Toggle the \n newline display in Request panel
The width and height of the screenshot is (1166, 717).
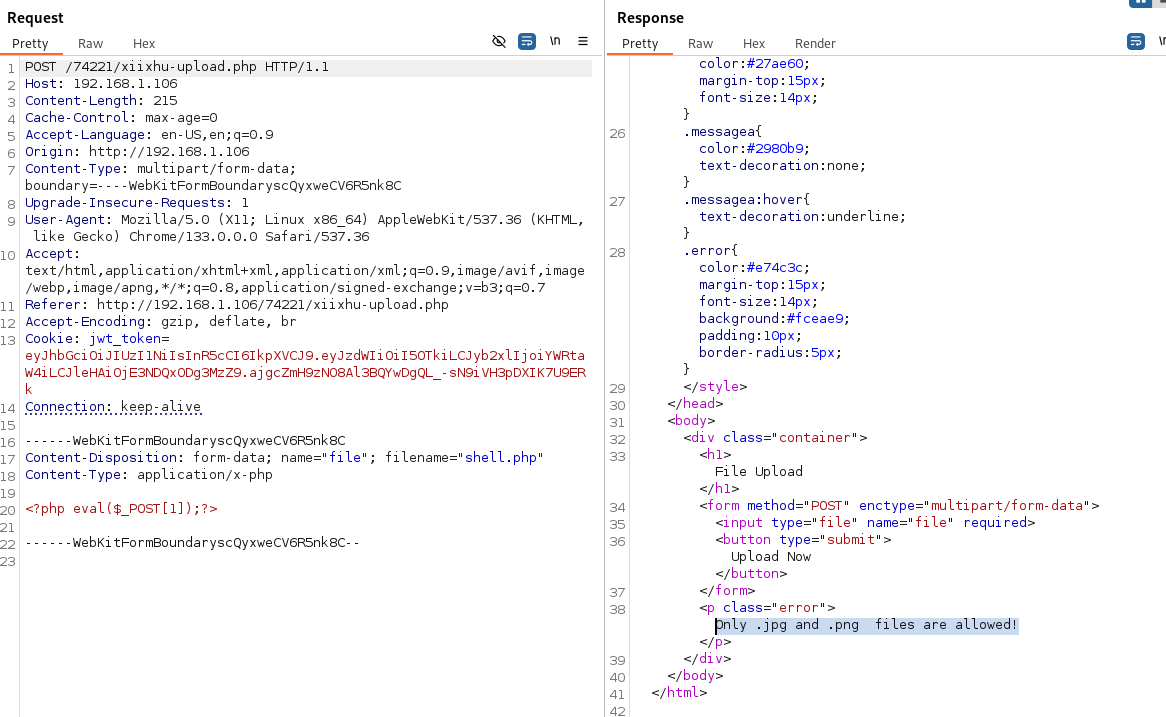[555, 42]
